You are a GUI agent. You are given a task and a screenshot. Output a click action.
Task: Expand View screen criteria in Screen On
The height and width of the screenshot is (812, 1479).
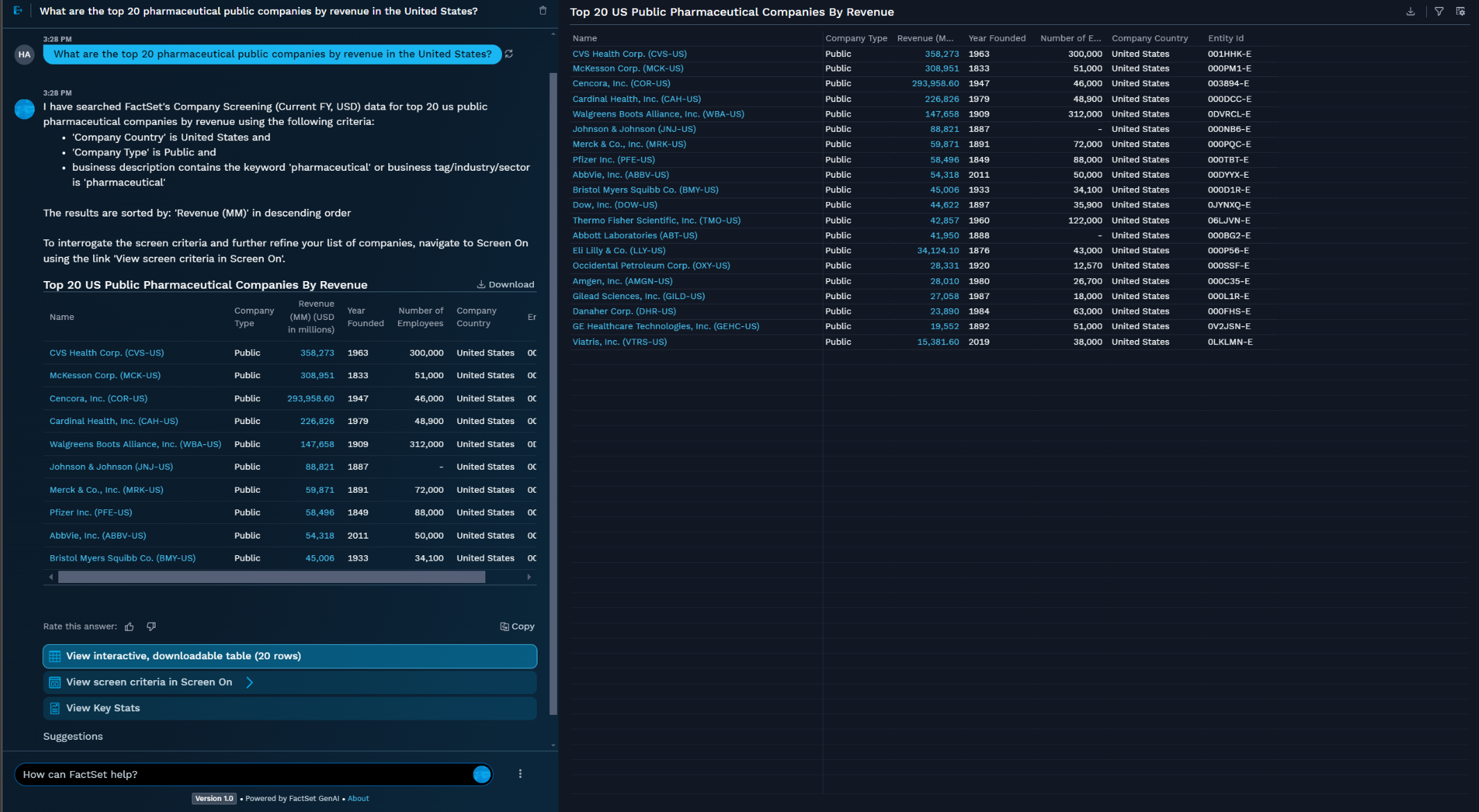(x=290, y=682)
